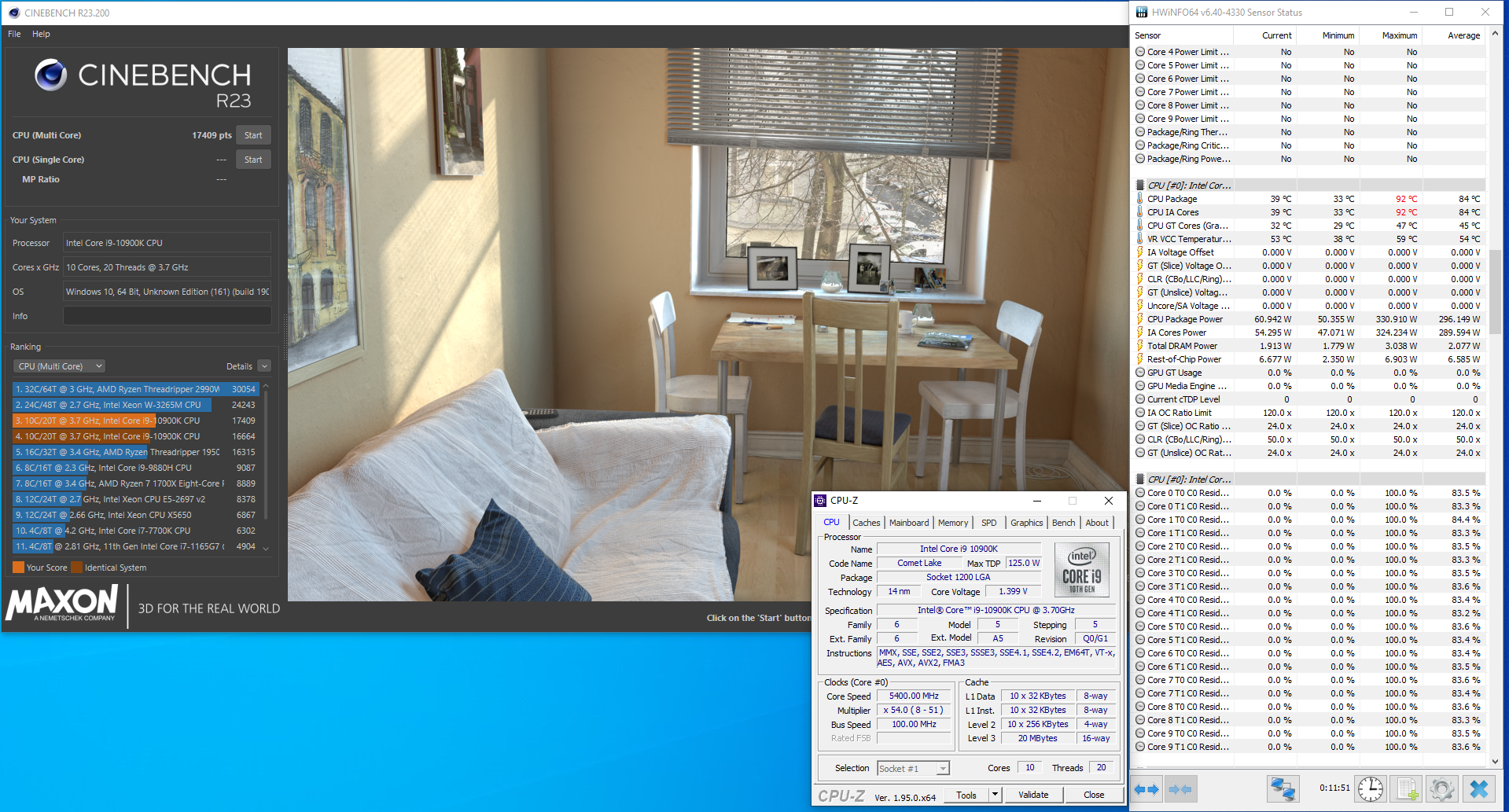1509x812 pixels.
Task: Click the Close button in CPU-Z
Action: (x=1094, y=795)
